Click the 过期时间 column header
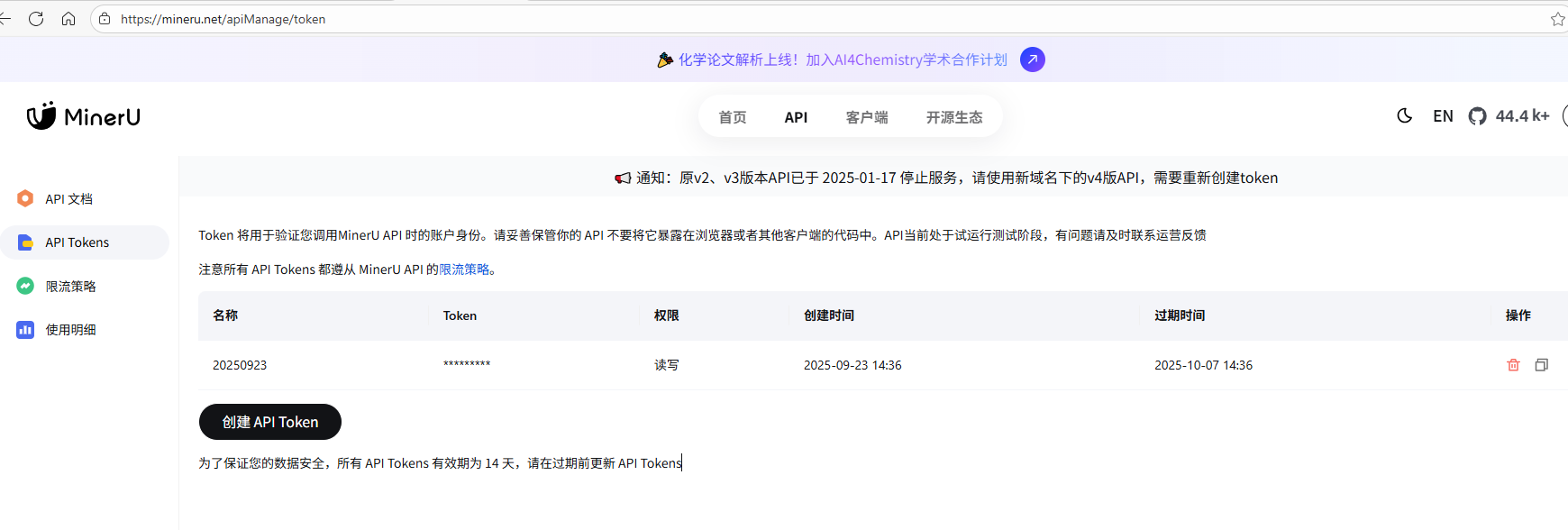The width and height of the screenshot is (1568, 530). point(1180,315)
